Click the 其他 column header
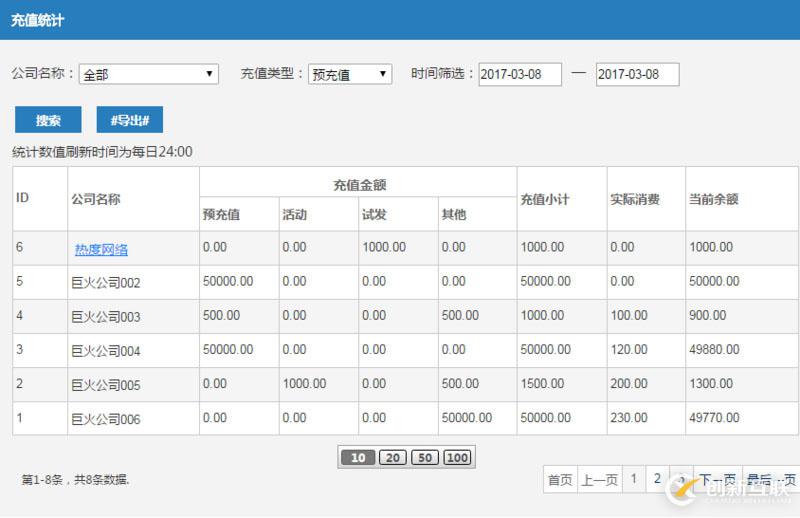 coord(454,214)
